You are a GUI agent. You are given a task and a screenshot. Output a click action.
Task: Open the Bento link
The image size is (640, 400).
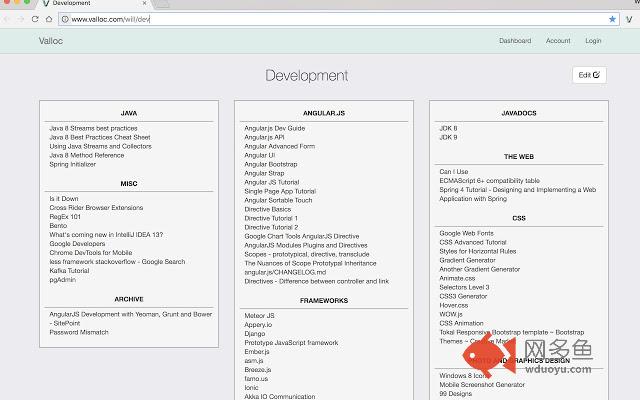pyautogui.click(x=58, y=225)
